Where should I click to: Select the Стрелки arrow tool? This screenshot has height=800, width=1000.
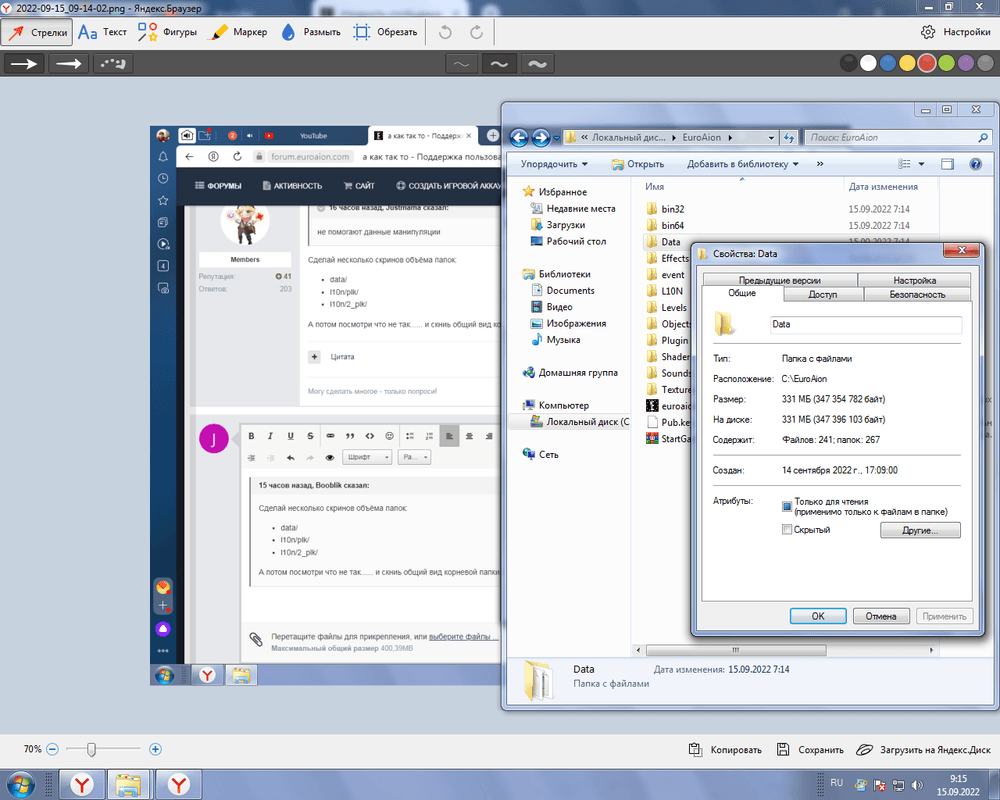[38, 32]
